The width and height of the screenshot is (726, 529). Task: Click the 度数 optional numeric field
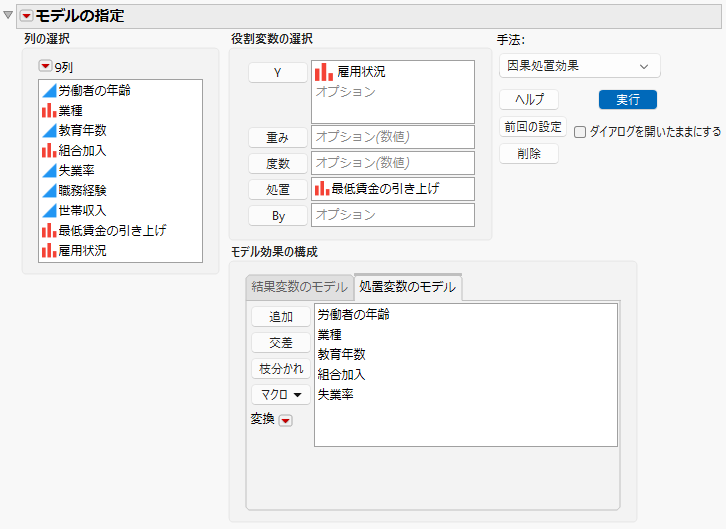pyautogui.click(x=393, y=163)
